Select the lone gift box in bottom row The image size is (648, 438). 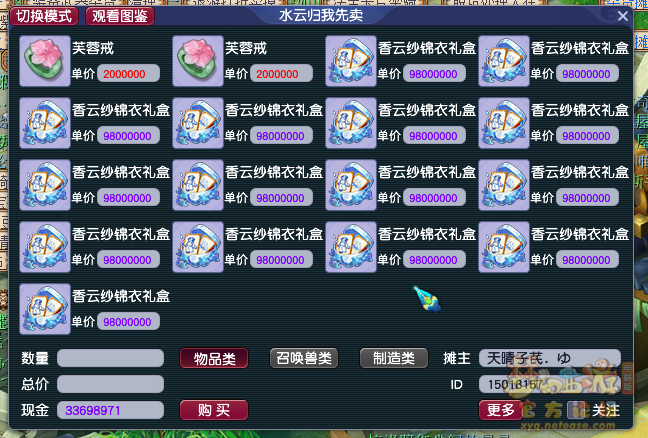pyautogui.click(x=45, y=309)
